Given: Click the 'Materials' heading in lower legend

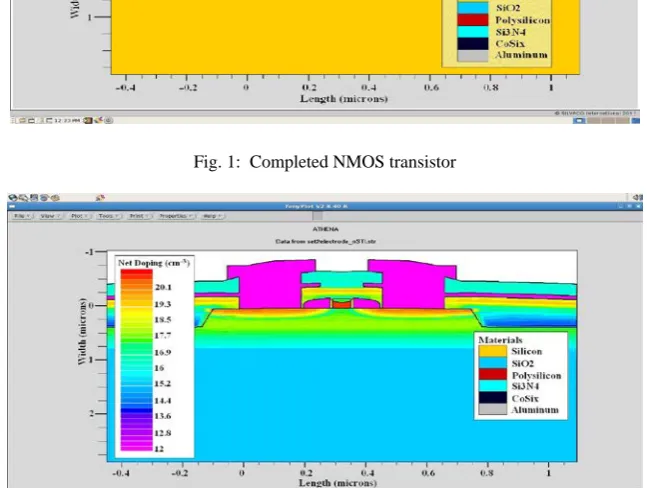Looking at the screenshot, I should point(500,340).
